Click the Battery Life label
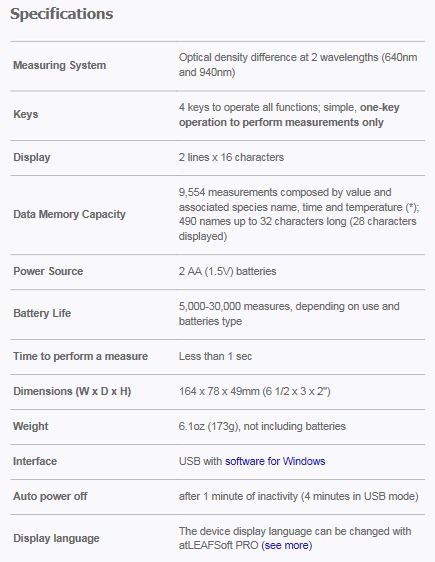Screen dimensions: 435x562 click(42, 313)
